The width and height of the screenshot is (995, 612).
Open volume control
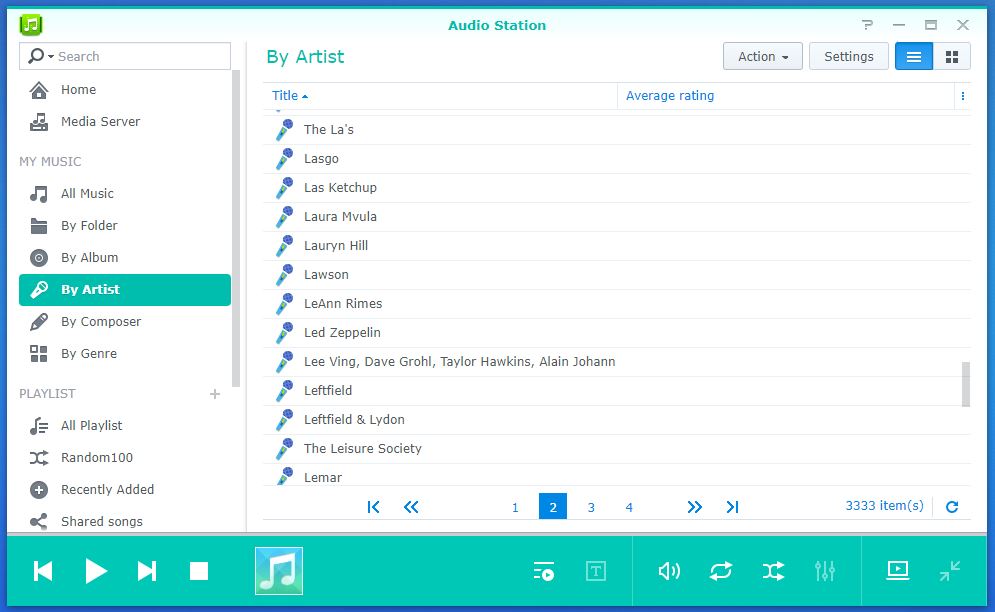[x=669, y=571]
